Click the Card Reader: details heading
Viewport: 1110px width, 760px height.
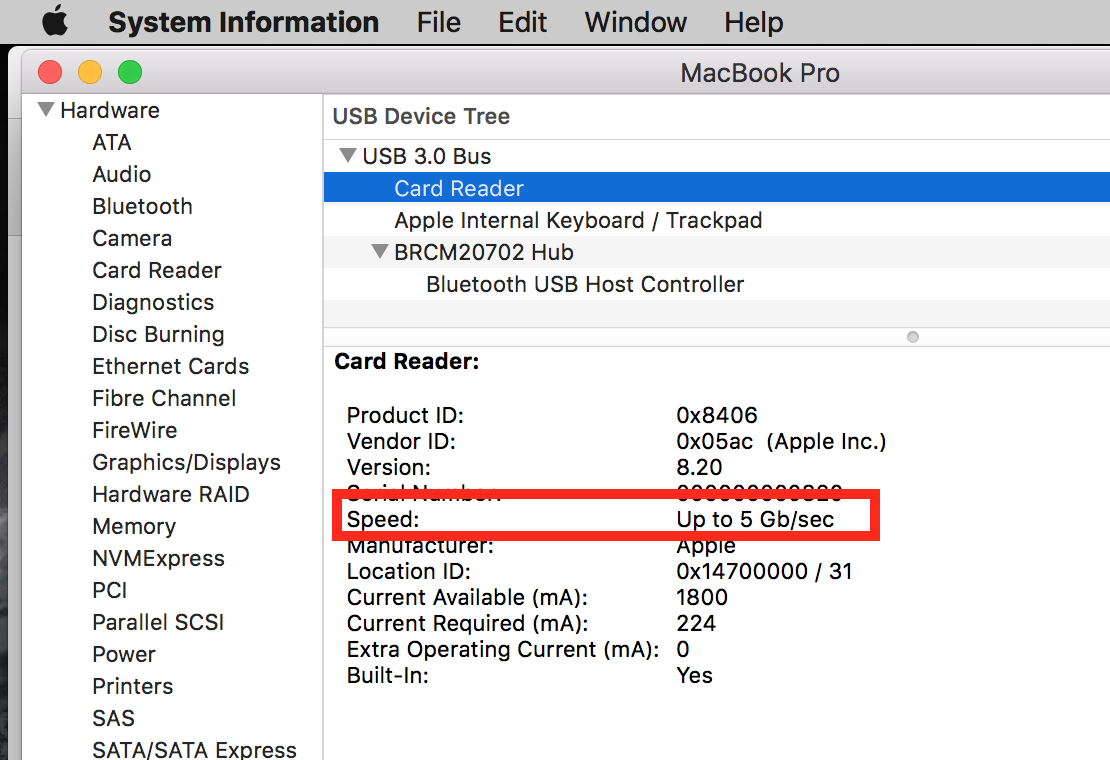(x=406, y=361)
